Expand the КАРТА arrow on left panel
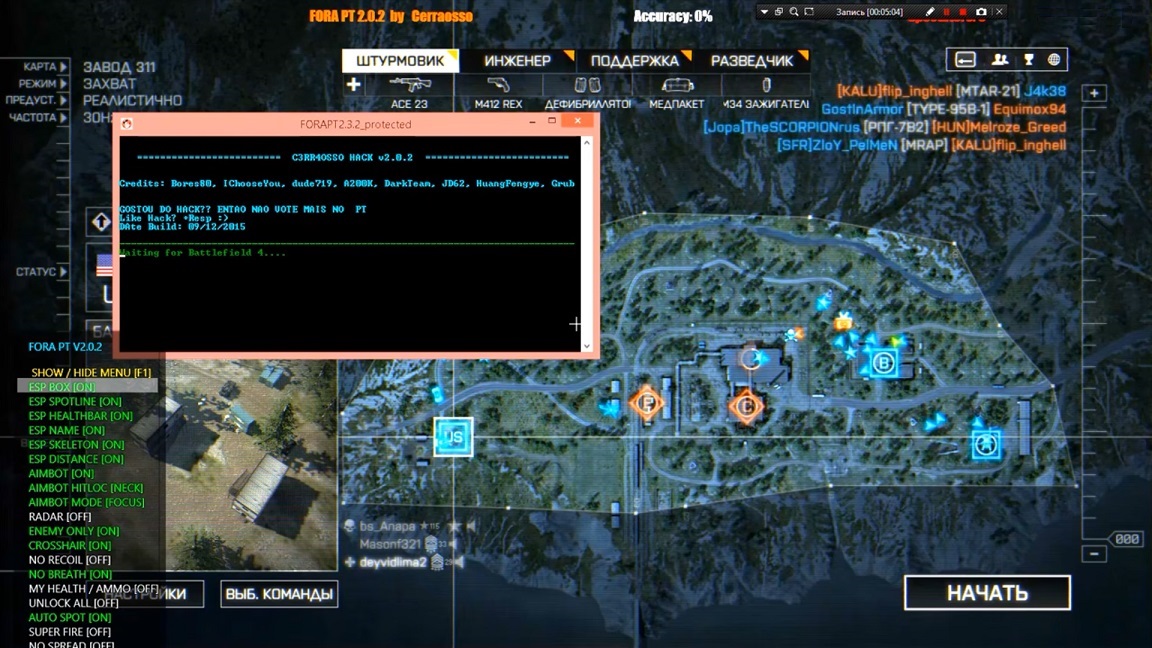Viewport: 1152px width, 648px height. pyautogui.click(x=64, y=67)
